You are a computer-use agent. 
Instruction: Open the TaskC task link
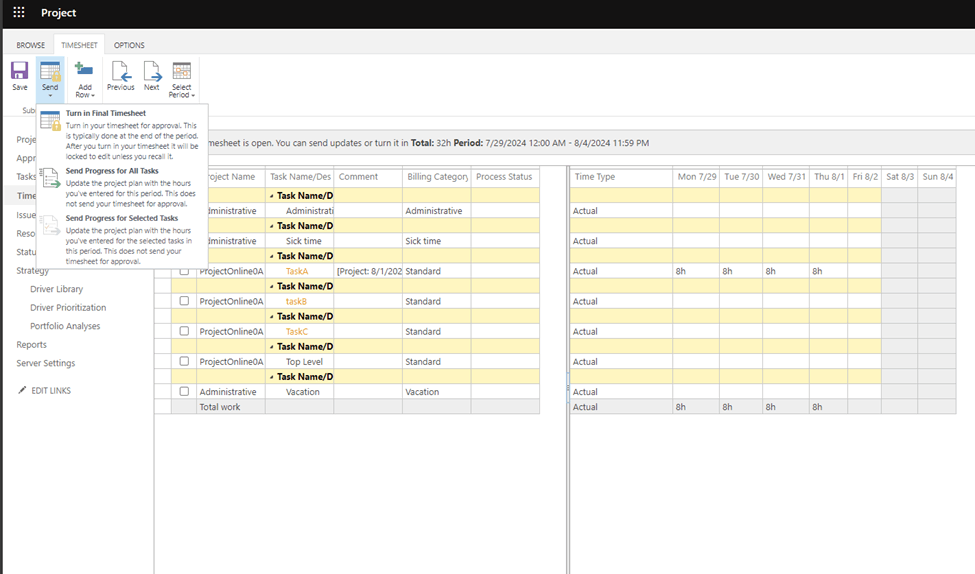(x=297, y=331)
